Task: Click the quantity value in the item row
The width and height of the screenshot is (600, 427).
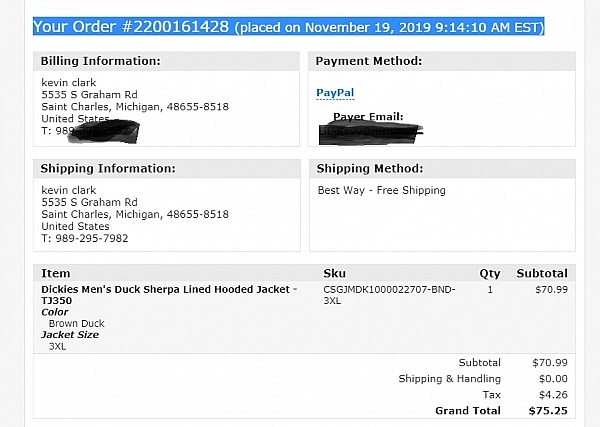Action: pos(490,289)
